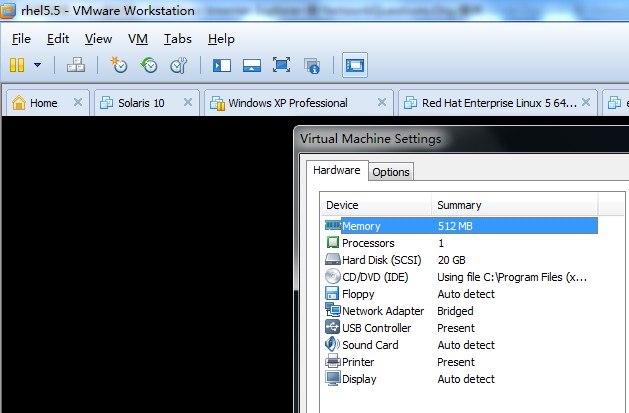The image size is (629, 413).
Task: Toggle the sidebar library view icon
Action: [222, 65]
